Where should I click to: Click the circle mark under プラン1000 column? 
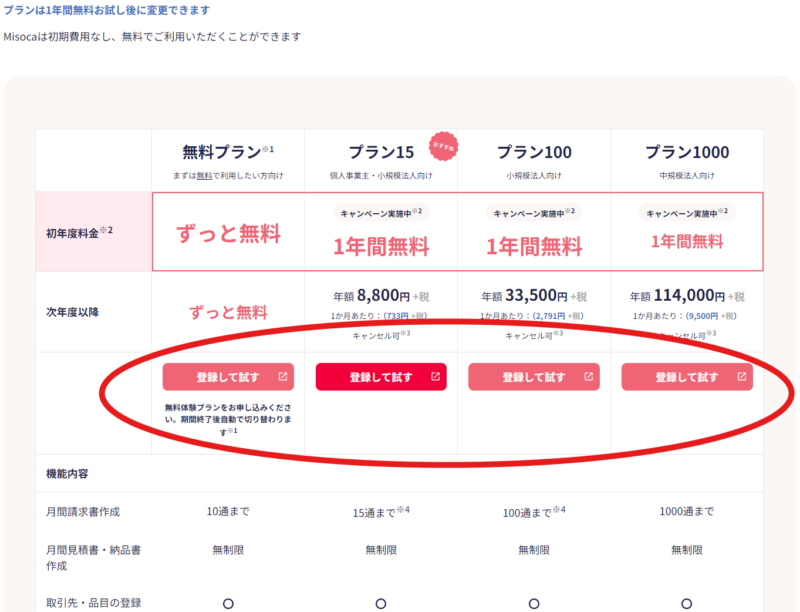click(687, 603)
